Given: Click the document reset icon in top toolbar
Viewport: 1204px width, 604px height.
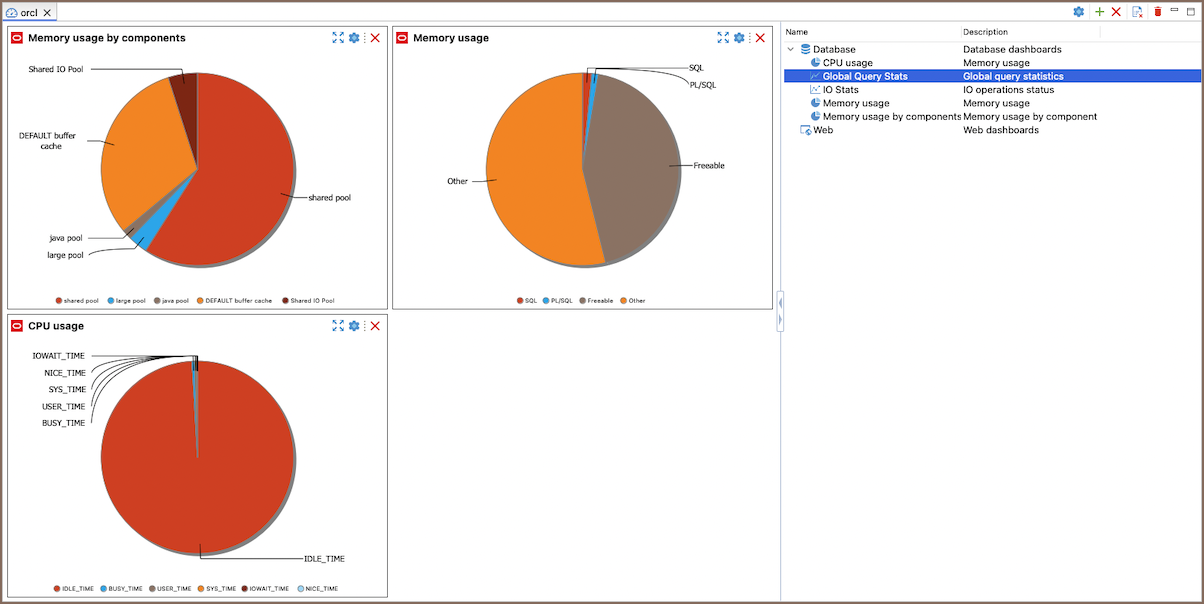Looking at the screenshot, I should point(1137,12).
